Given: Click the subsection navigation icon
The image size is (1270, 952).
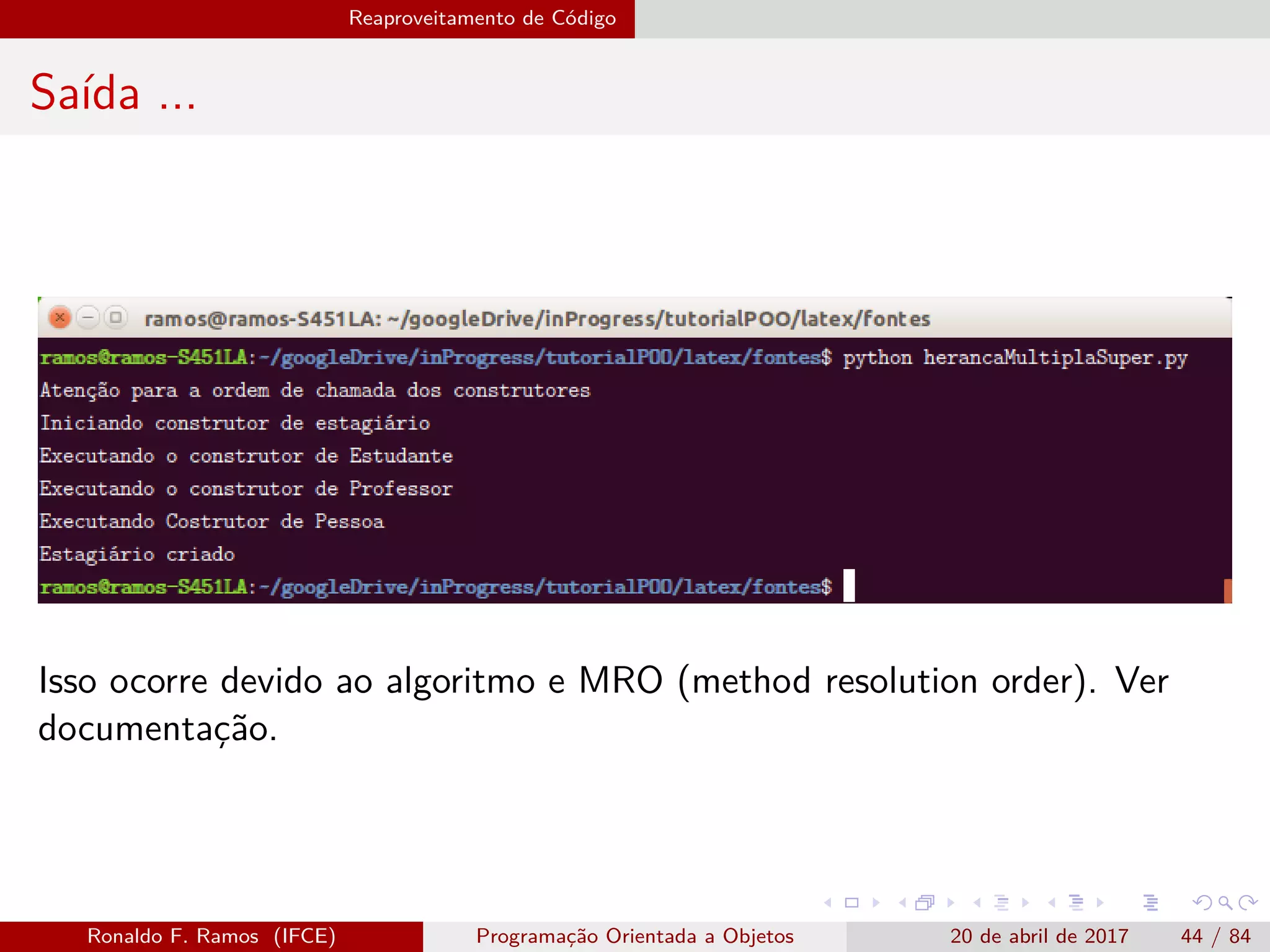Looking at the screenshot, I should [x=1001, y=902].
